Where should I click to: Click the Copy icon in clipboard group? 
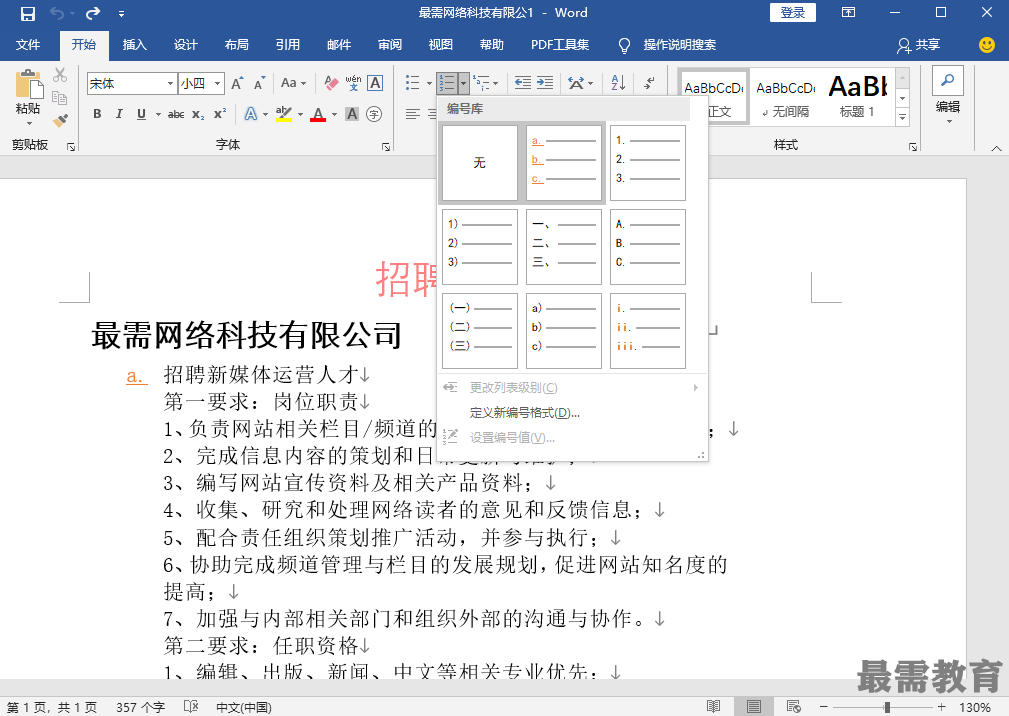pos(60,98)
